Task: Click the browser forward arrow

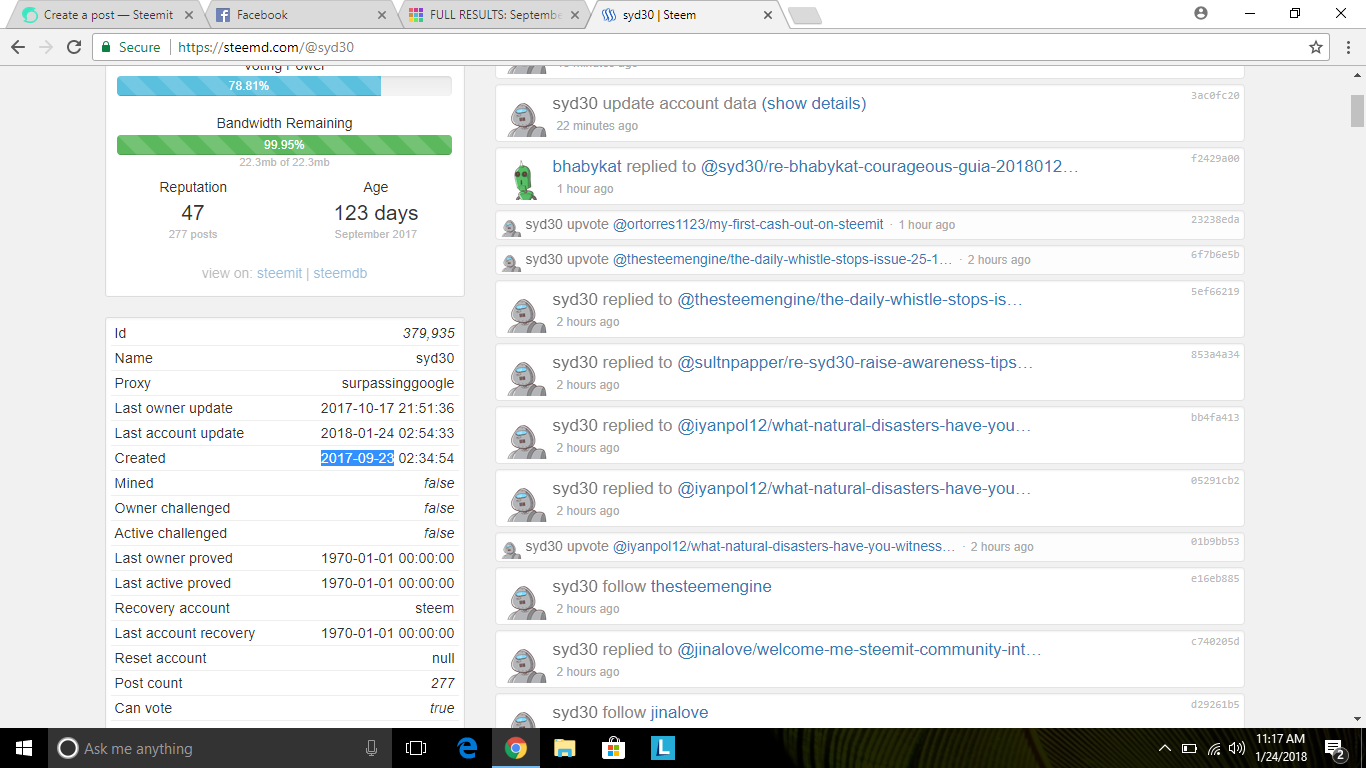Action: pyautogui.click(x=46, y=47)
